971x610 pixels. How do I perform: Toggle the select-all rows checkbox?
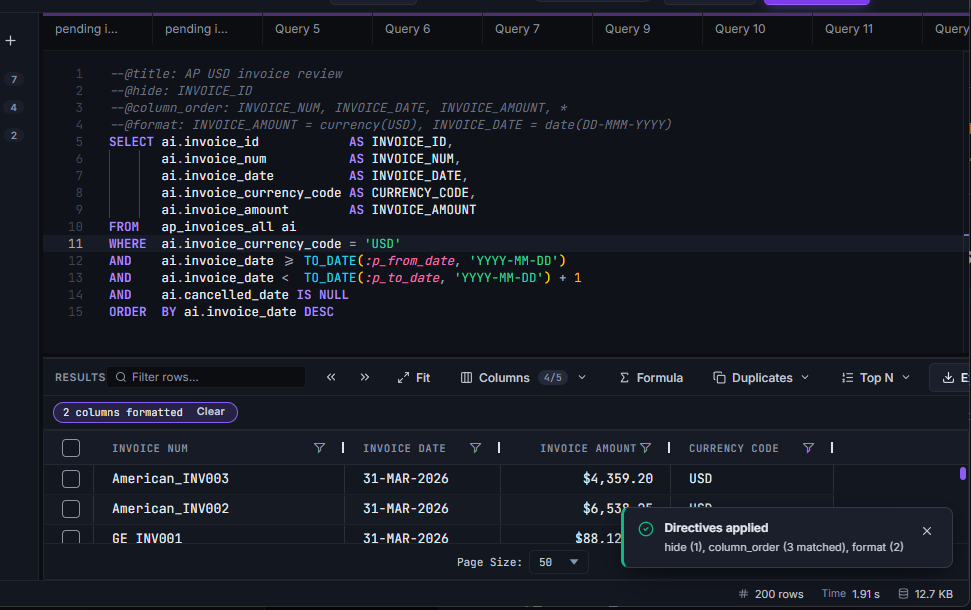tap(71, 448)
